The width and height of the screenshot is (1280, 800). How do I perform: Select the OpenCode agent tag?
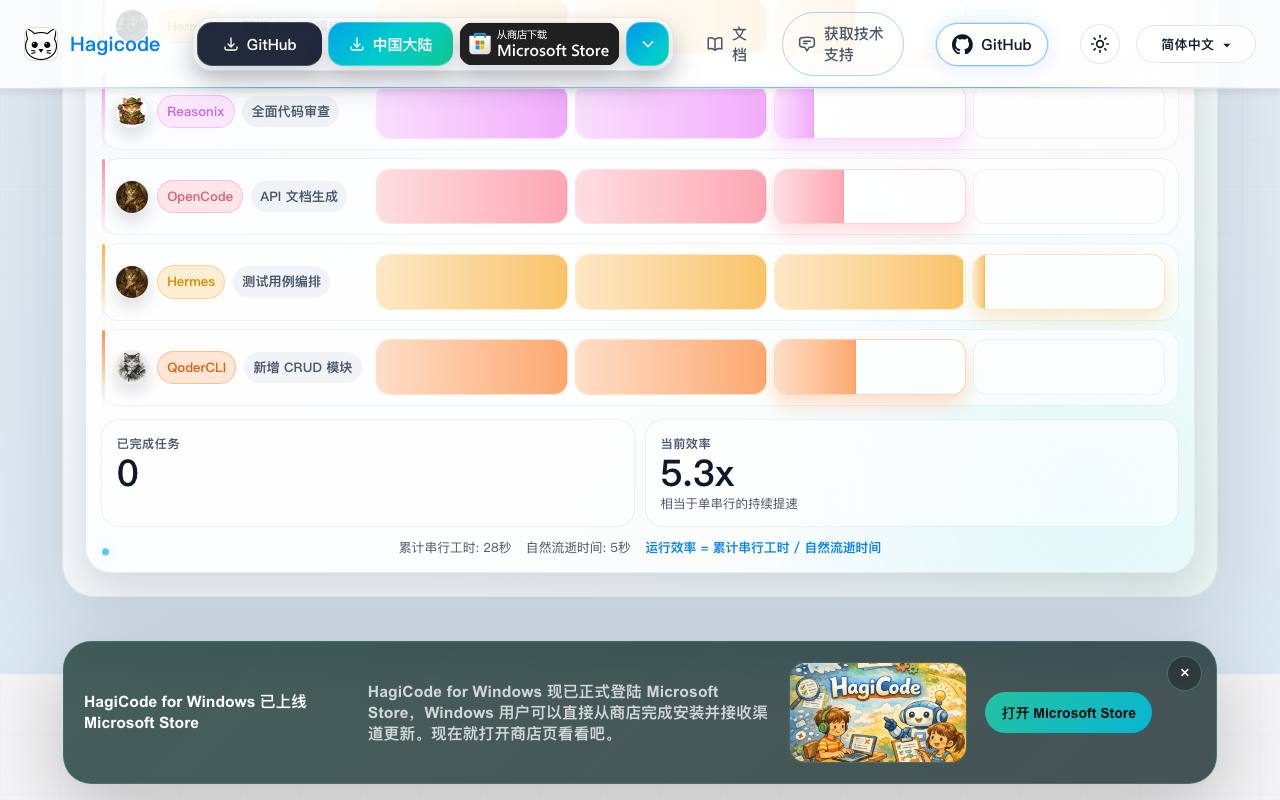(x=200, y=196)
